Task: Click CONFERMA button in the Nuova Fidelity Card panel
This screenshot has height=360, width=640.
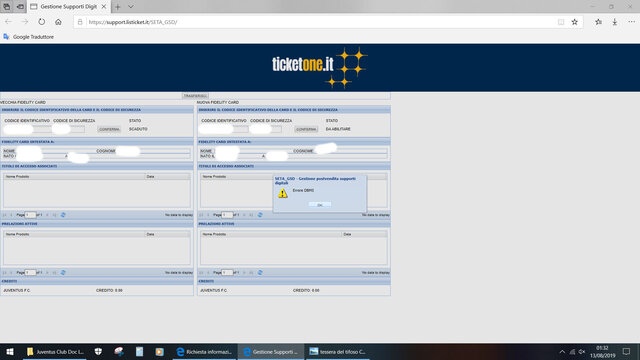Action: 306,129
